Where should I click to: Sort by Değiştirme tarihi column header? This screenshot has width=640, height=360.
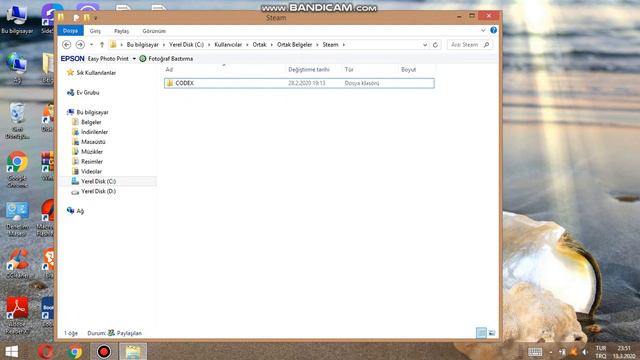(x=309, y=70)
